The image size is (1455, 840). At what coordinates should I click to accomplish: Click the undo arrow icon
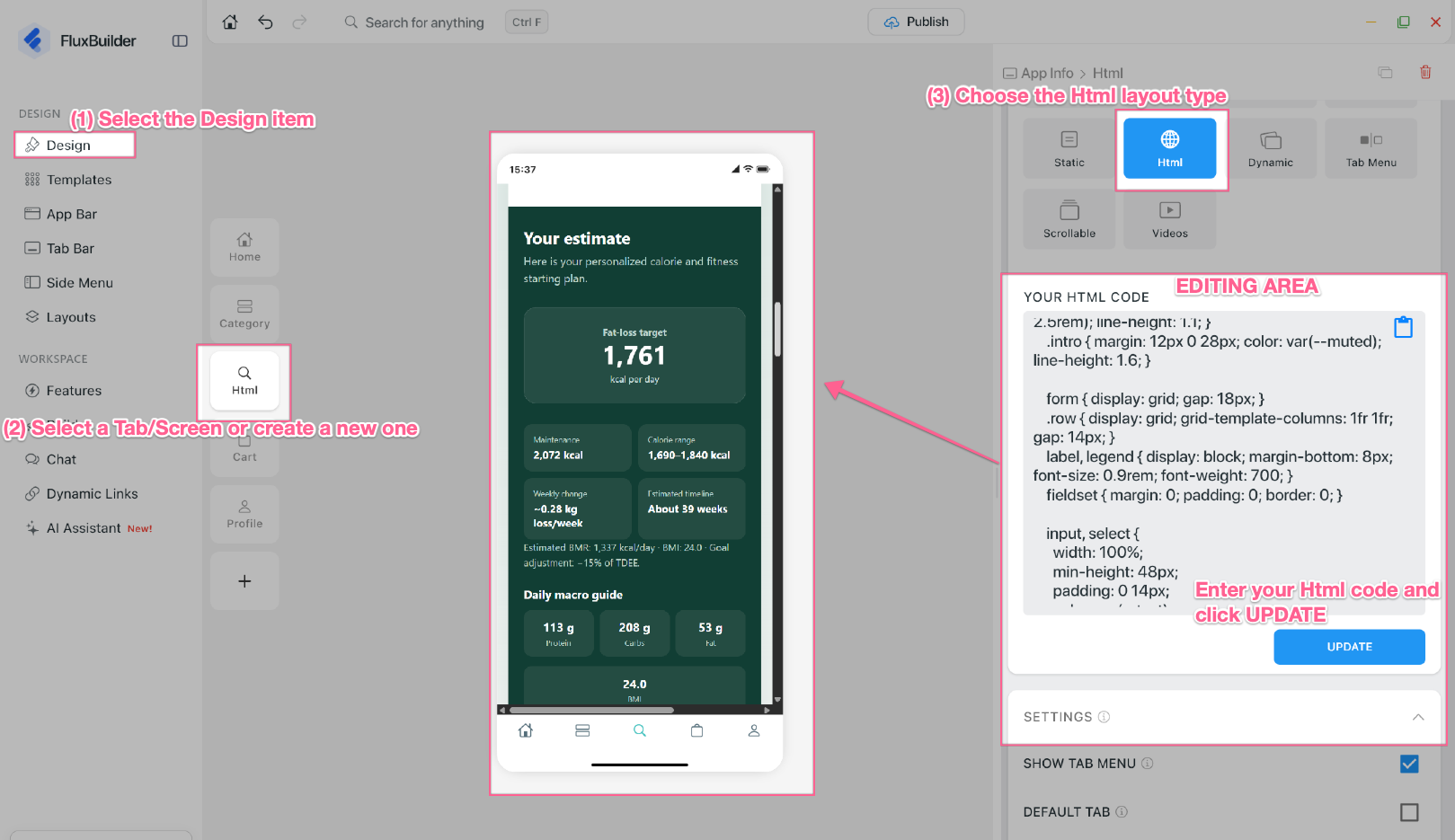265,22
